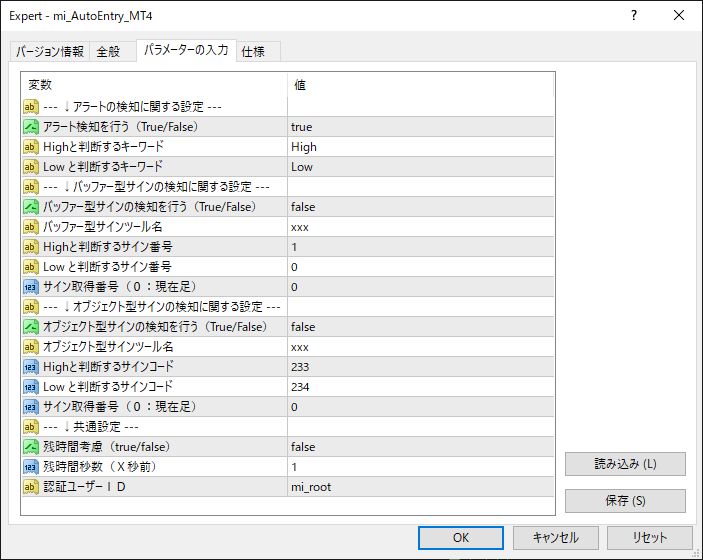Image resolution: width=703 pixels, height=560 pixels.
Task: Switch to the バージョン情報 tab
Action: pos(50,52)
